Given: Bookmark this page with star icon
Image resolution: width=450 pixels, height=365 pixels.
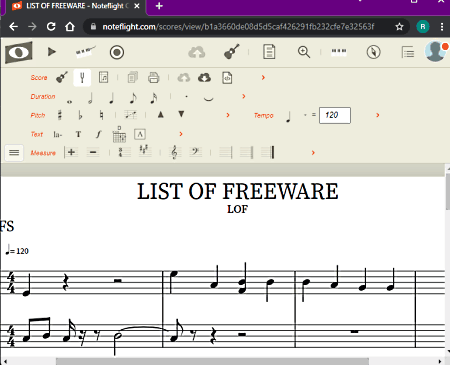Looking at the screenshot, I should click(399, 27).
